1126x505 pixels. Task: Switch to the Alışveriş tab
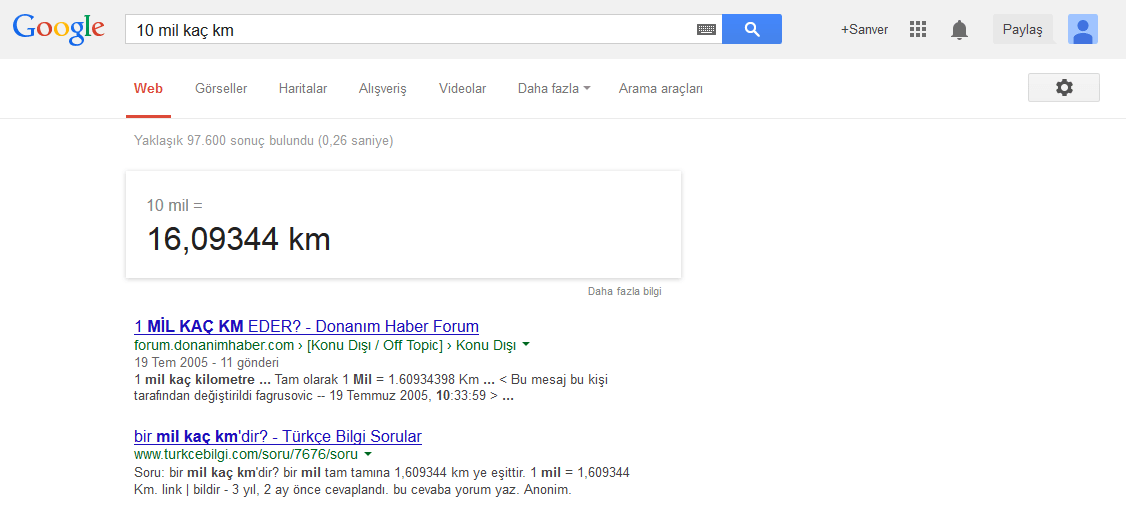coord(383,89)
